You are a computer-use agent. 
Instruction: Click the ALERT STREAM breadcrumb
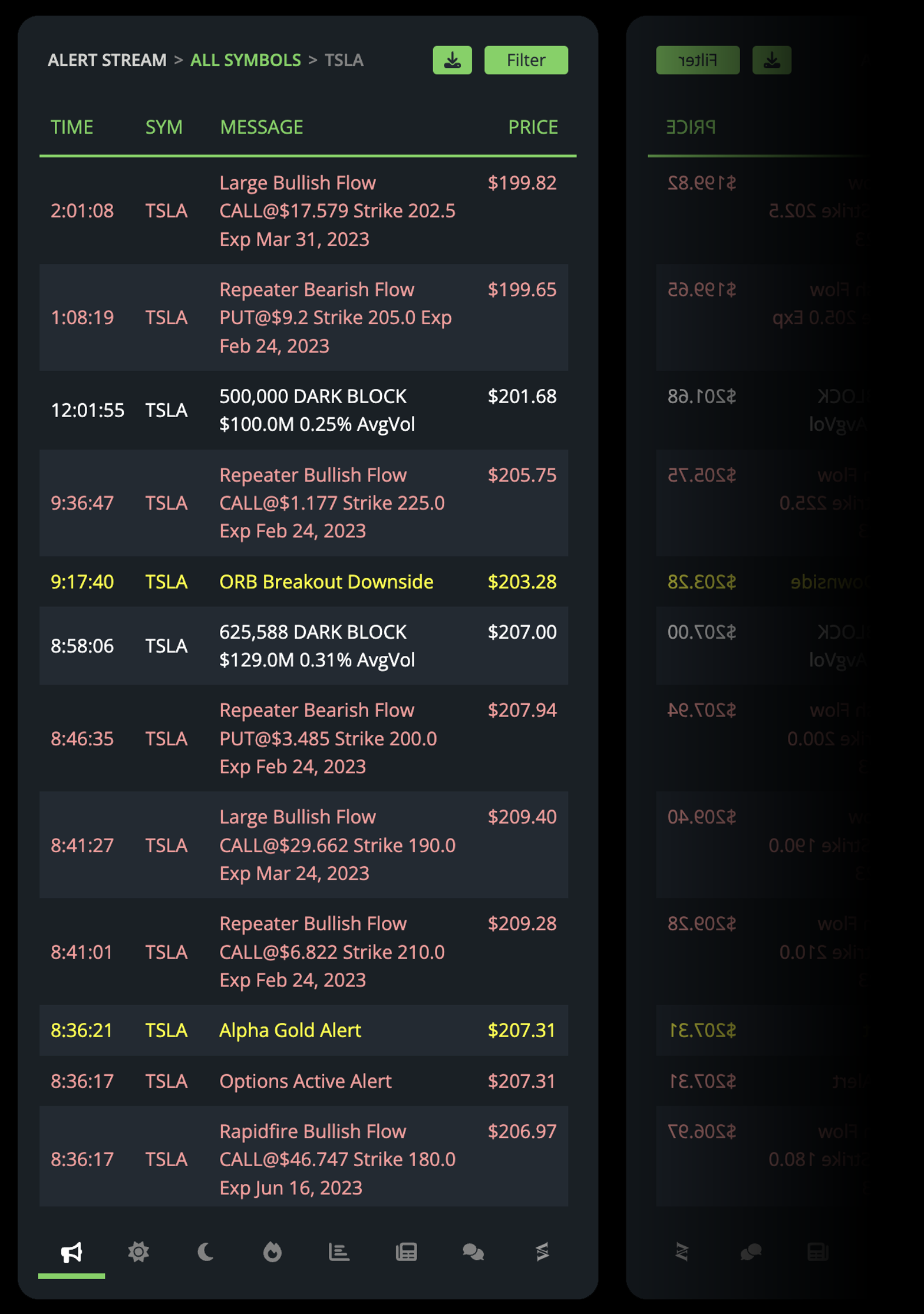107,60
